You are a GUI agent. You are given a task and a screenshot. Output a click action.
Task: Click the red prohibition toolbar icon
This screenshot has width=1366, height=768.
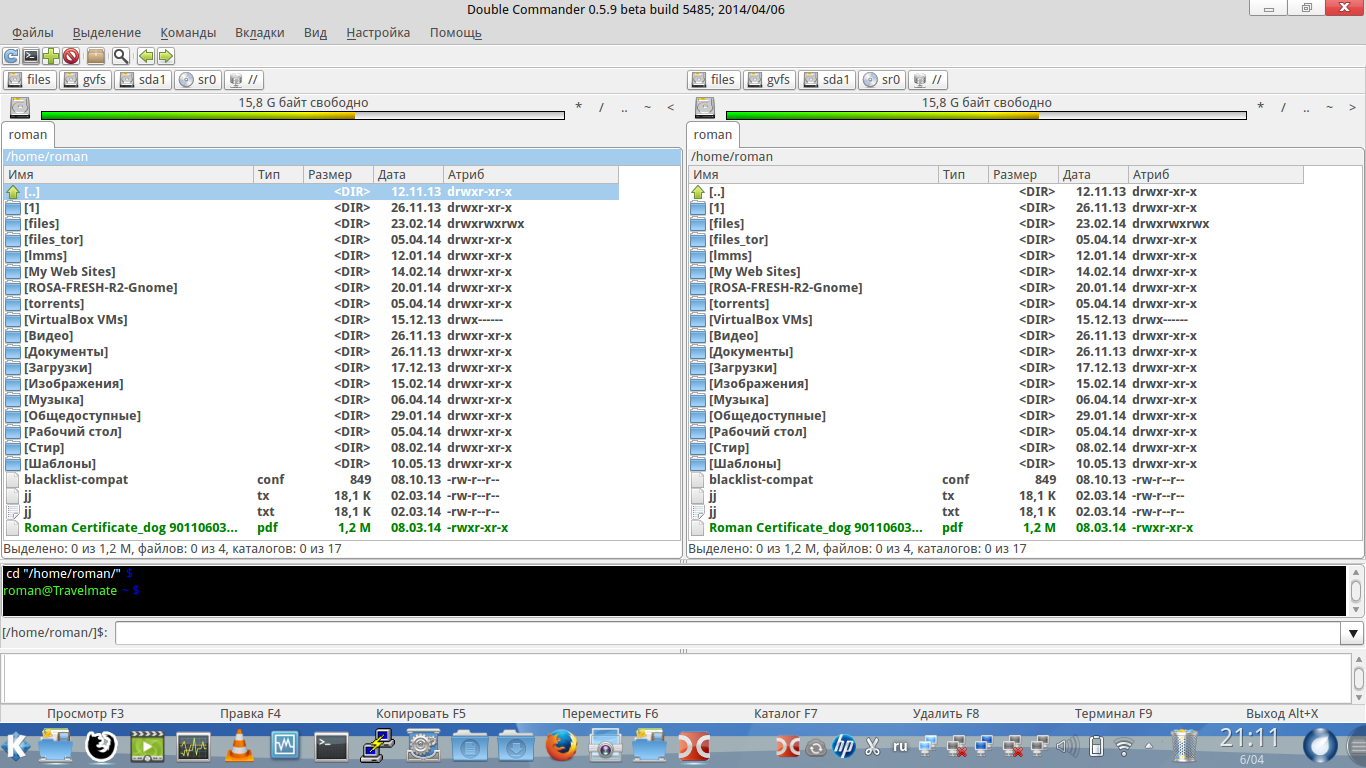pos(71,57)
